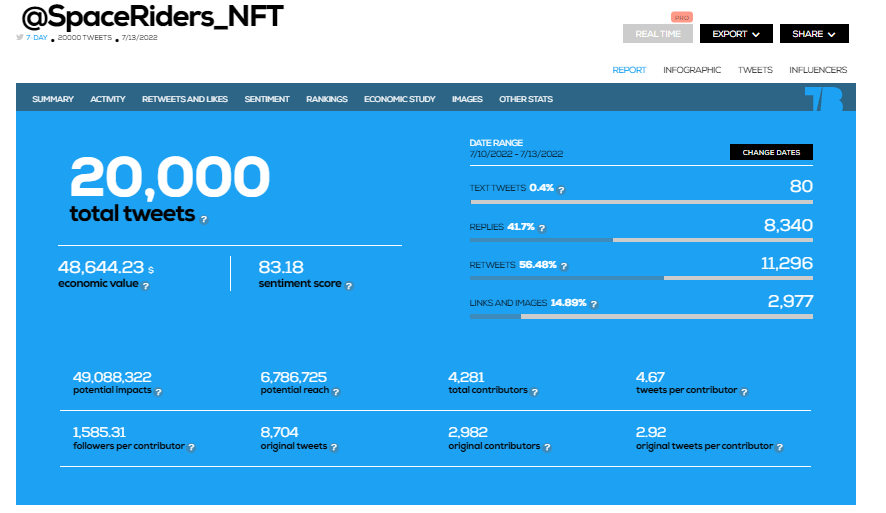Screen dimensions: 886x513
Task: Click the CHANGE DATES button
Action: [x=771, y=153]
